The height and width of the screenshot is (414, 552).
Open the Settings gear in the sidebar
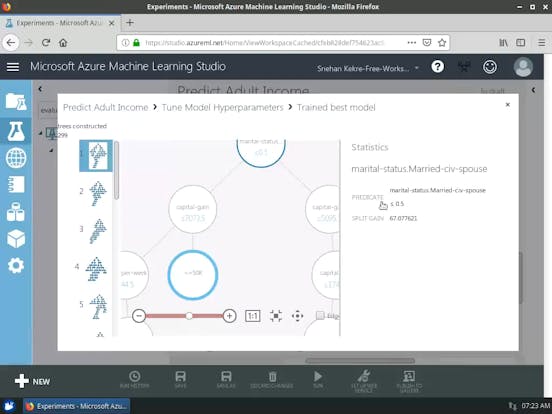(16, 265)
